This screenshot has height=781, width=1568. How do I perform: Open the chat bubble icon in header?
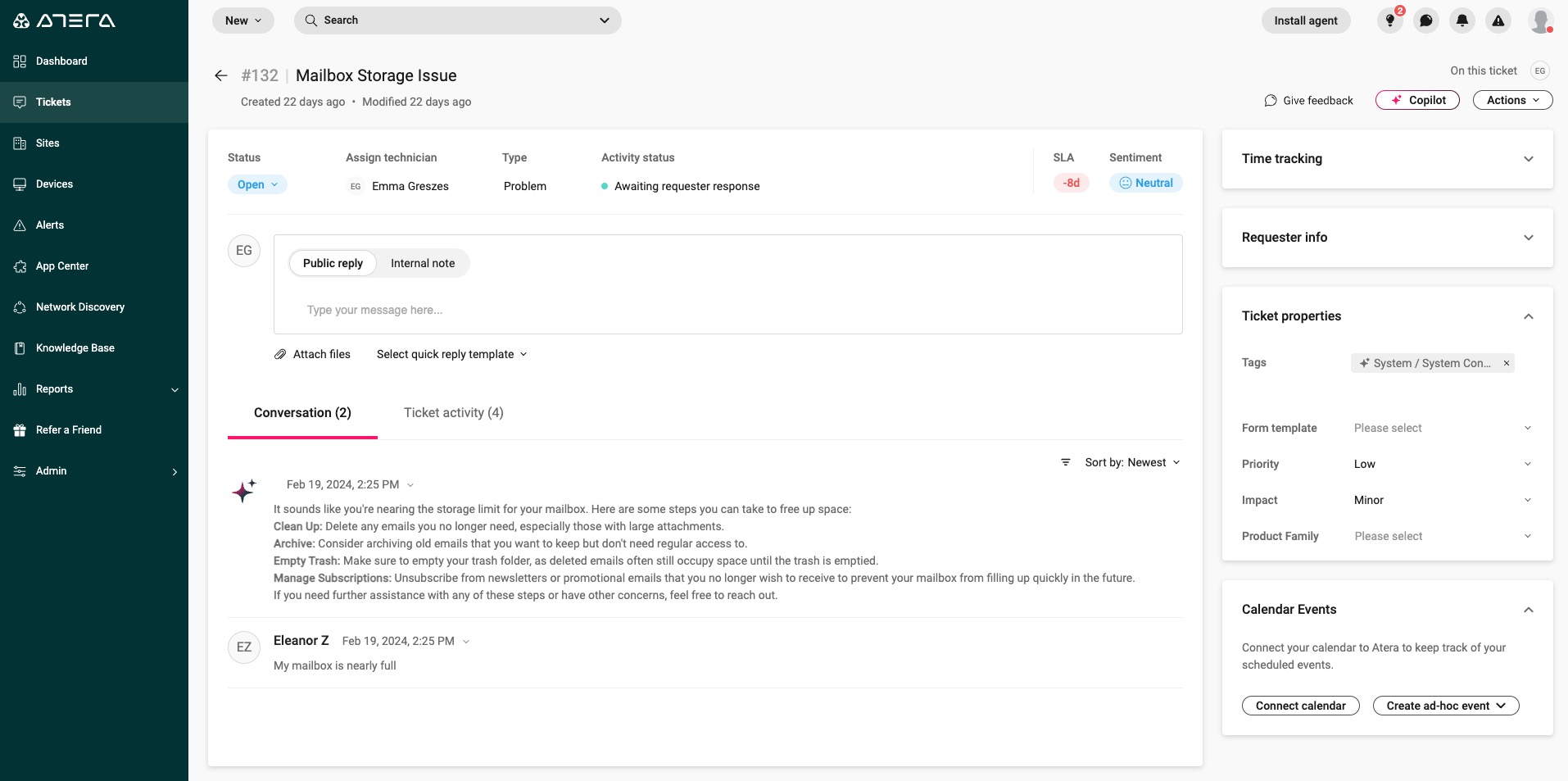[x=1426, y=20]
